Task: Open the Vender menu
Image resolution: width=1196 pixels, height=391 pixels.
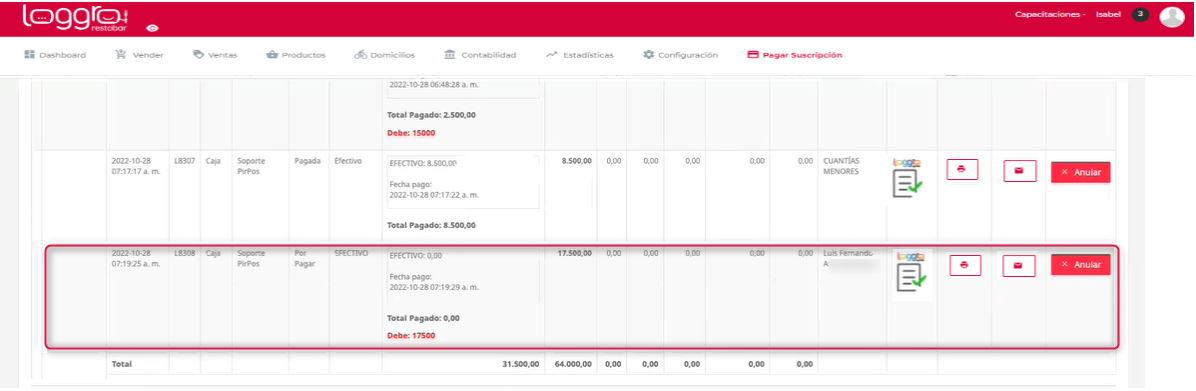Action: 139,55
